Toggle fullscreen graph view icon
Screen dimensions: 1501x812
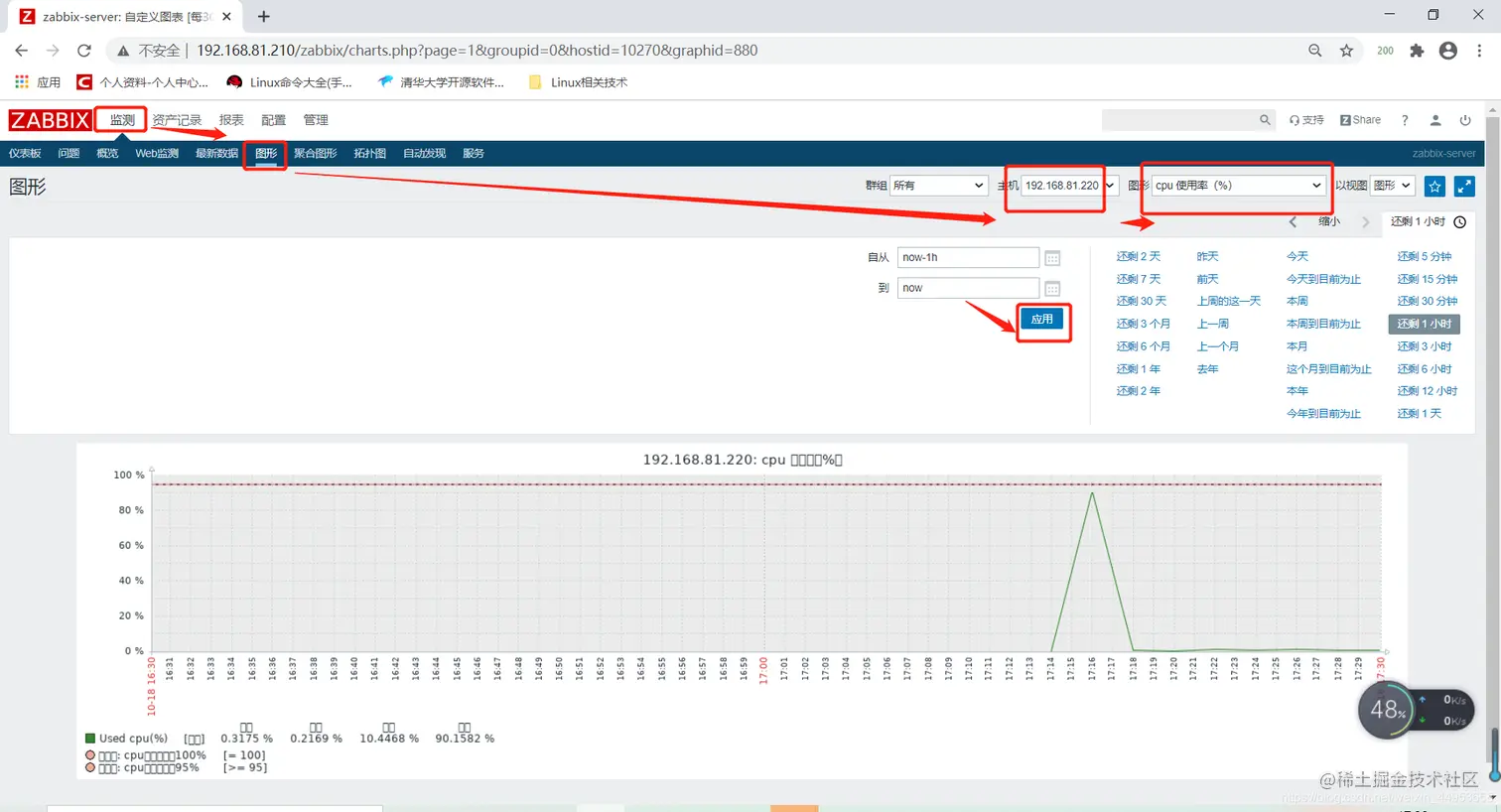click(x=1464, y=186)
